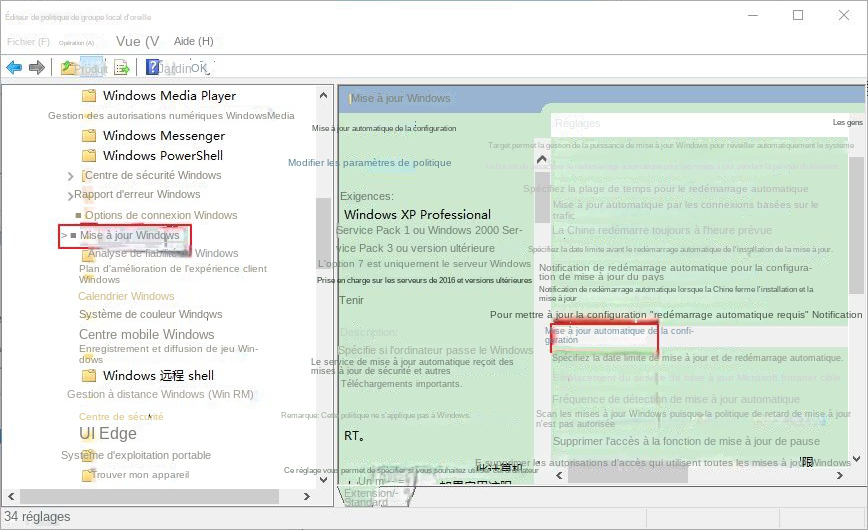Click folder icon beside Analyse de fiabilité Windows
Viewport: 868px width, 530px height.
click(x=87, y=255)
